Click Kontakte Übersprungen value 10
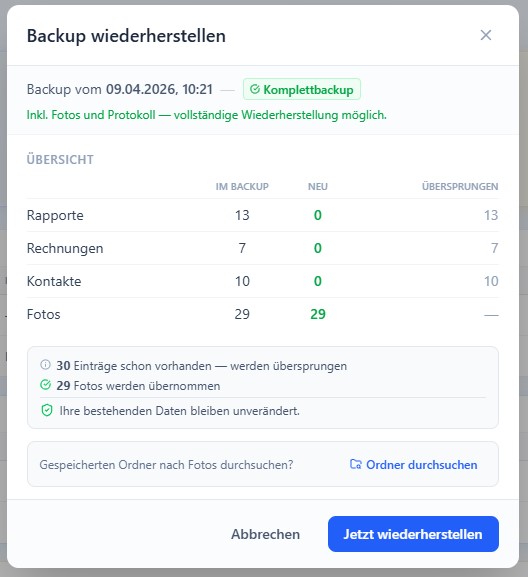This screenshot has width=528, height=577. [491, 281]
